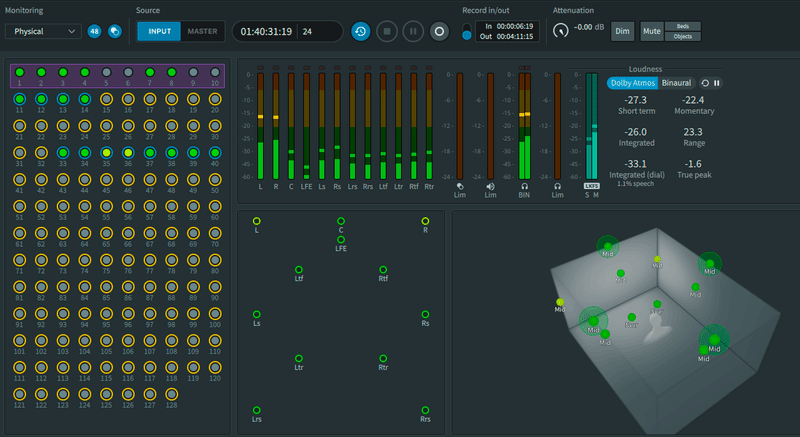Click the Short term value -27.3
The width and height of the screenshot is (800, 437).
(x=636, y=100)
